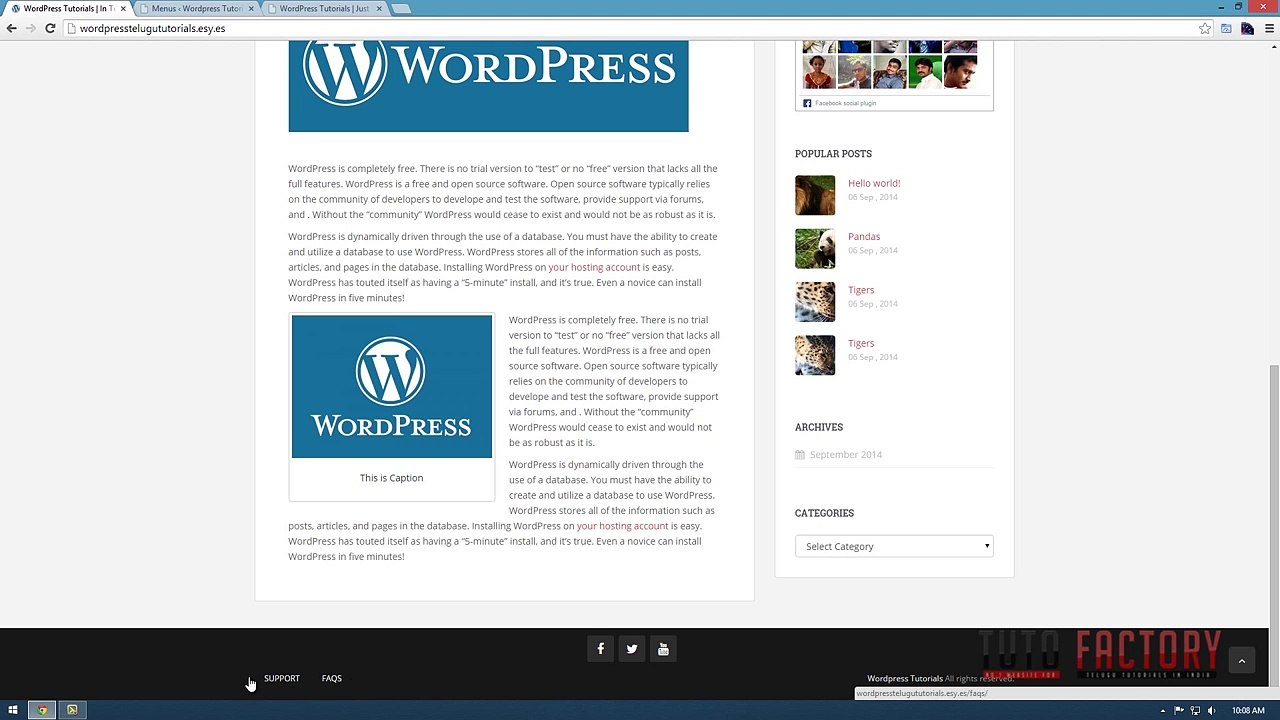Viewport: 1280px width, 720px height.
Task: Click the Pandas post thumbnail
Action: click(x=815, y=249)
